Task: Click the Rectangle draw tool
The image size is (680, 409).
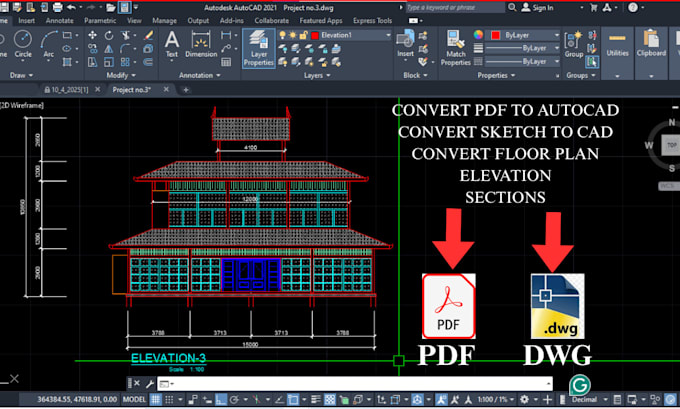Action: [67, 35]
